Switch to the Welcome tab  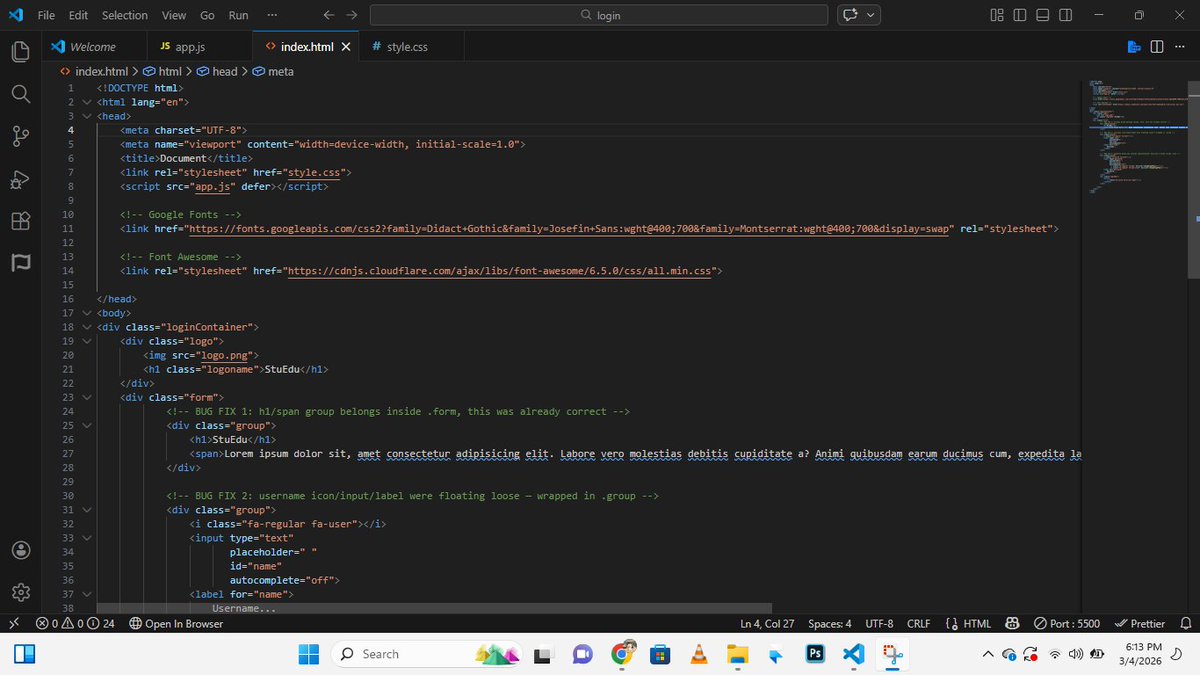click(93, 47)
